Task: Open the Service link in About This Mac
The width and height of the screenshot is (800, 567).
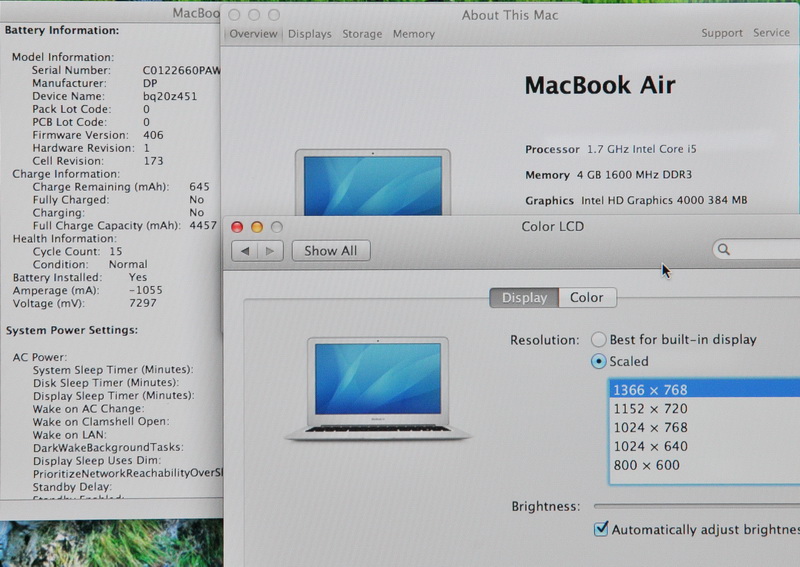Action: [771, 33]
